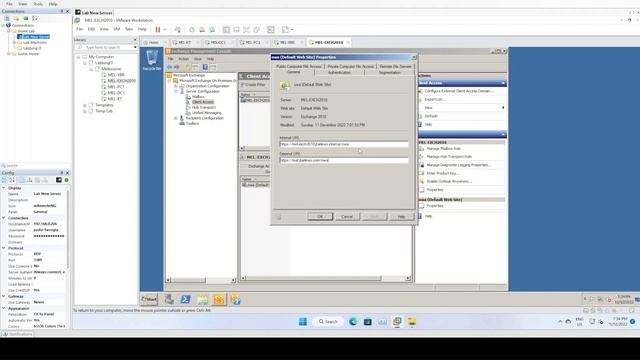This screenshot has height=360, width=640.
Task: Click the blue help icon in Exchange toolbar
Action: [x=205, y=67]
